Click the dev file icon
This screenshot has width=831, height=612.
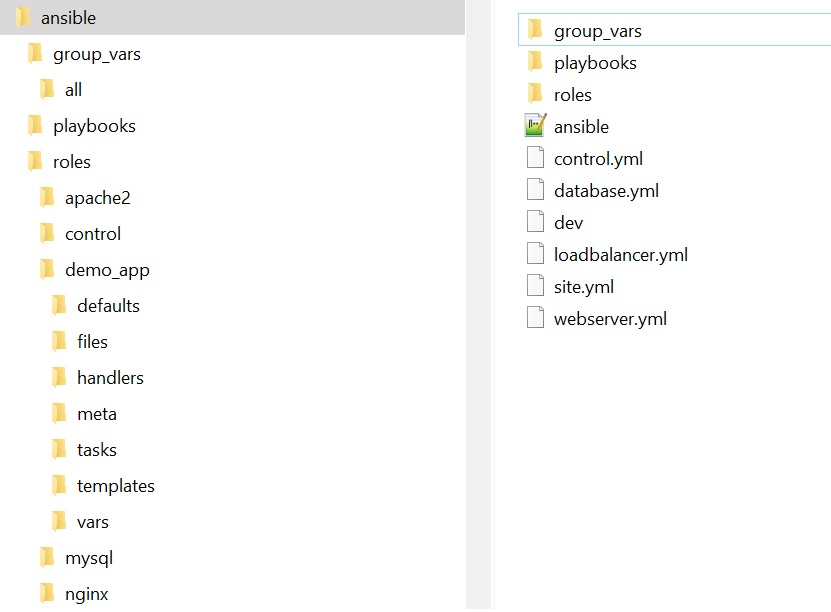(536, 223)
